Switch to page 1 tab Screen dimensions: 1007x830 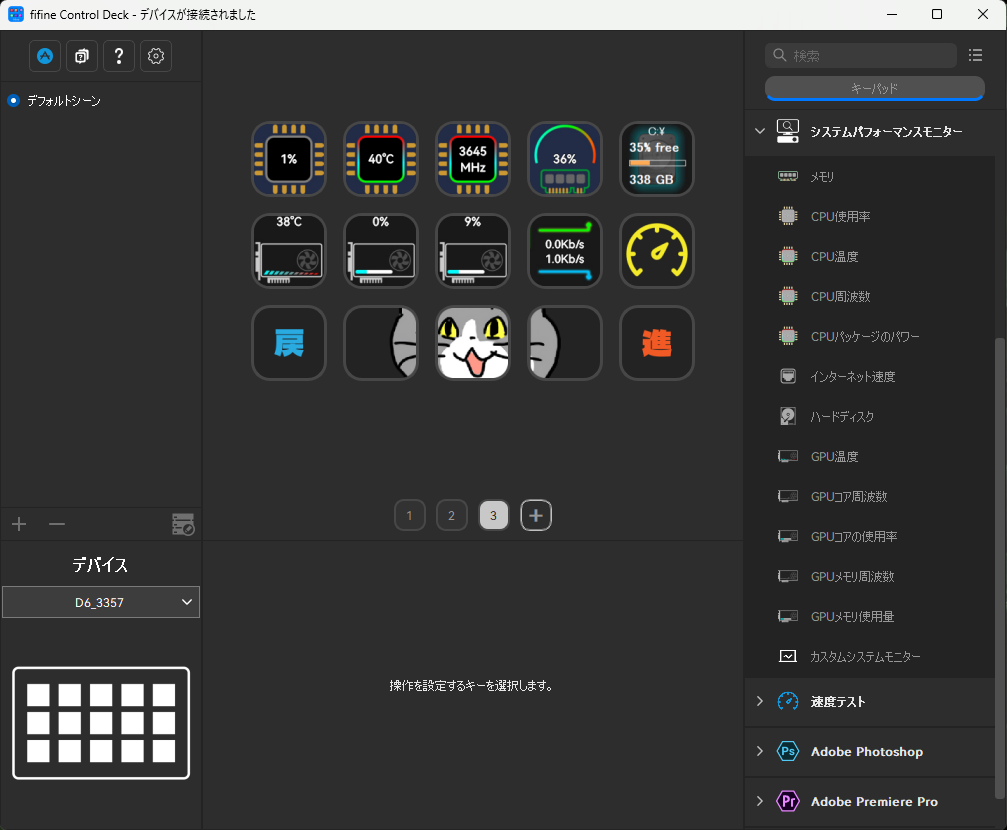click(x=410, y=515)
